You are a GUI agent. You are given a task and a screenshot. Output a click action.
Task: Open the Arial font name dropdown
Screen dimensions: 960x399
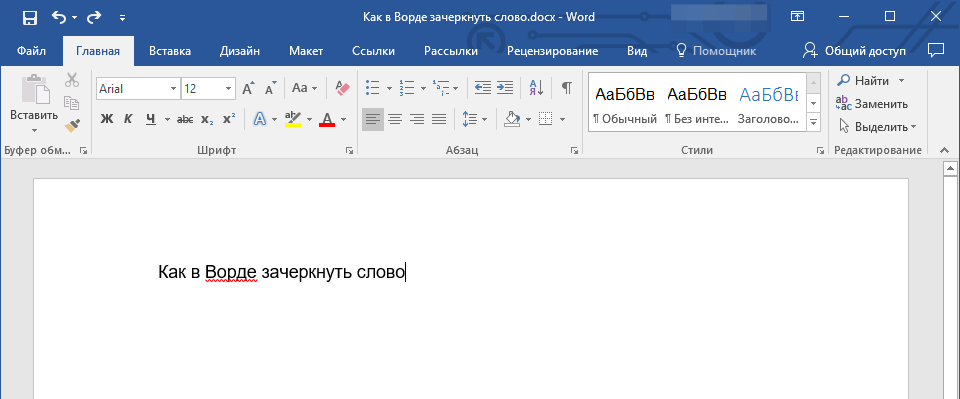tap(173, 89)
